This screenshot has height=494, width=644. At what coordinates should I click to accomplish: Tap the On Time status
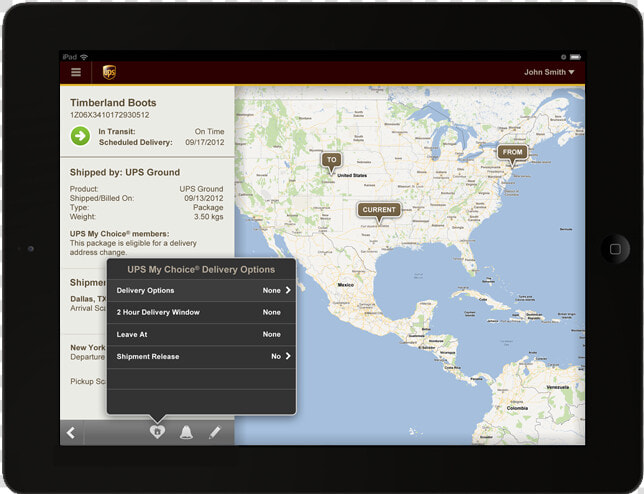[209, 131]
